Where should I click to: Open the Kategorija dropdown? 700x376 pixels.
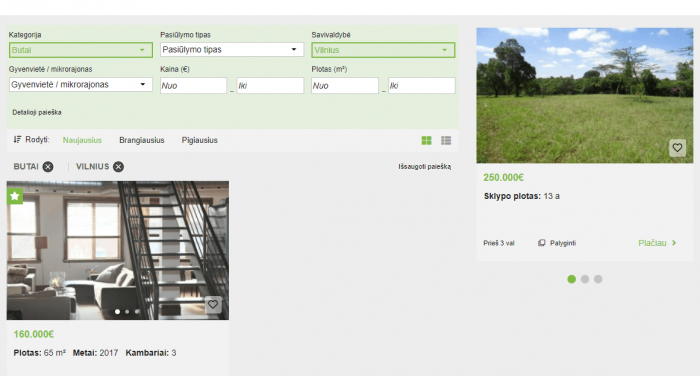81,50
